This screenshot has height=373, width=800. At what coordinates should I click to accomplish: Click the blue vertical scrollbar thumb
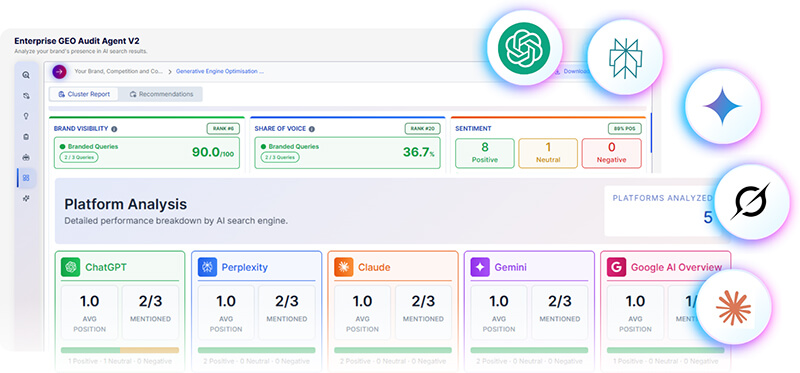click(x=651, y=133)
